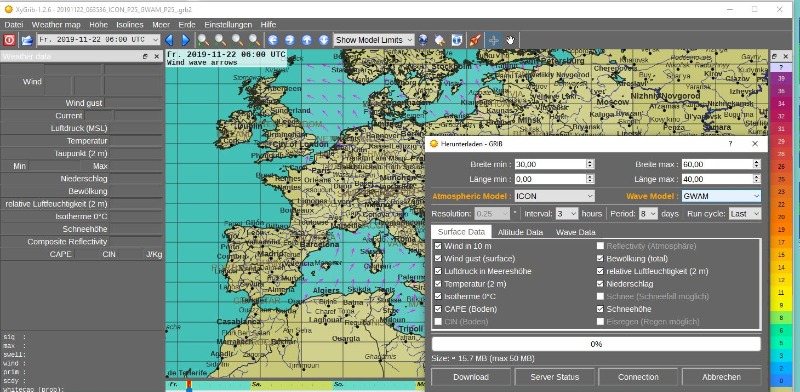Click the Breite max input field
800x392 pixels.
point(717,164)
